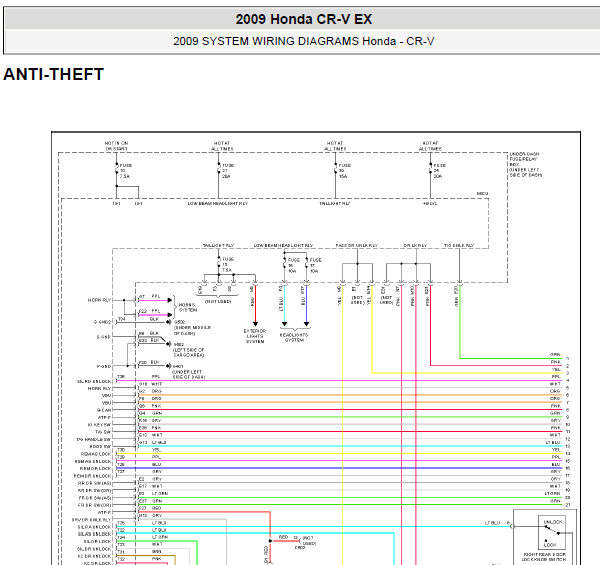The image size is (600, 565).
Task: Click the '2009 SYSTEM WIRING DIAGRAMS Honda - CR-V' subtitle
Action: point(303,41)
